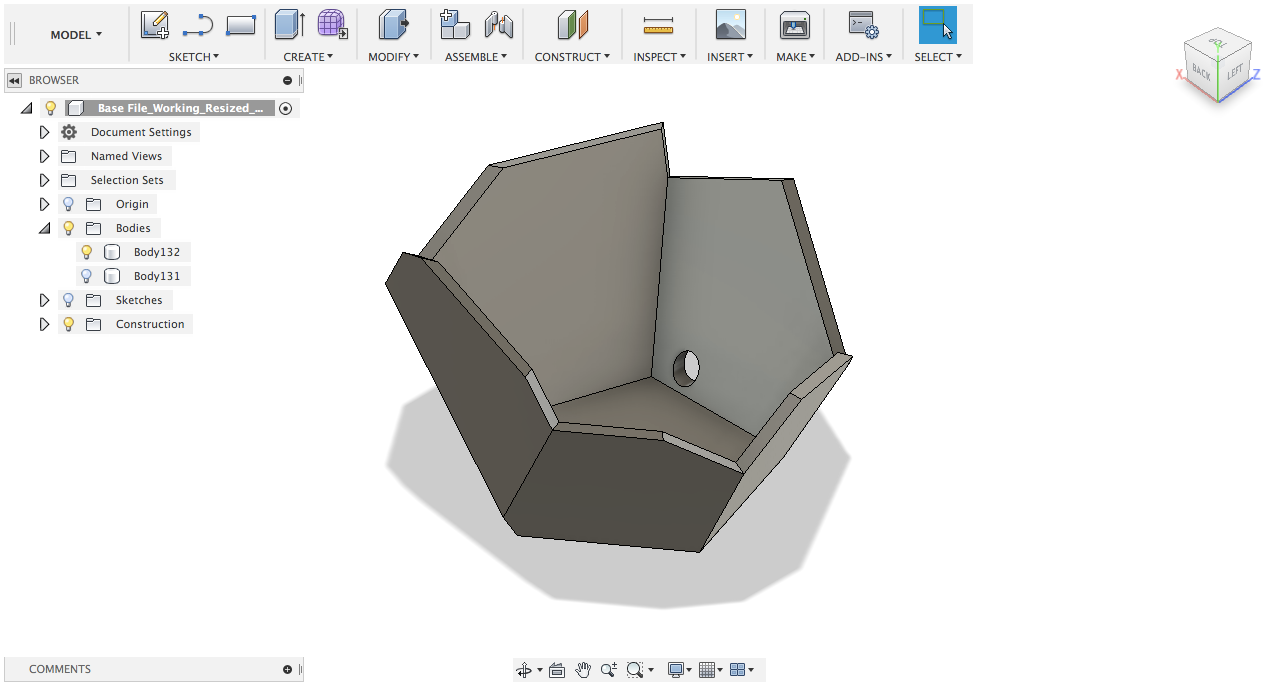Collapse the Browser panel with double arrows
Screen dimensions: 1280x686
tap(14, 80)
